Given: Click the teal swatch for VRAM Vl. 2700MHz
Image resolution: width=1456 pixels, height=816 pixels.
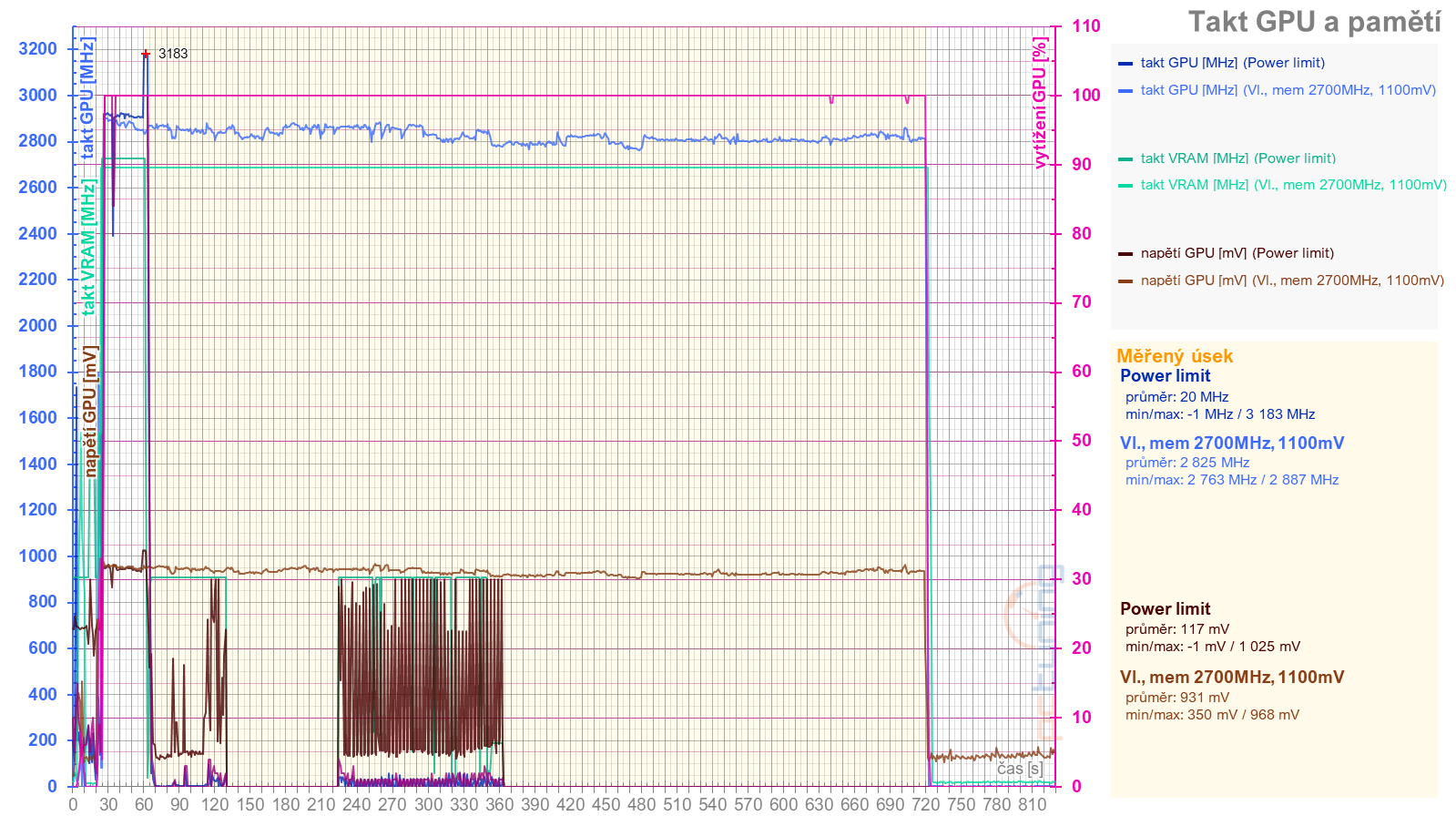Looking at the screenshot, I should (1125, 186).
